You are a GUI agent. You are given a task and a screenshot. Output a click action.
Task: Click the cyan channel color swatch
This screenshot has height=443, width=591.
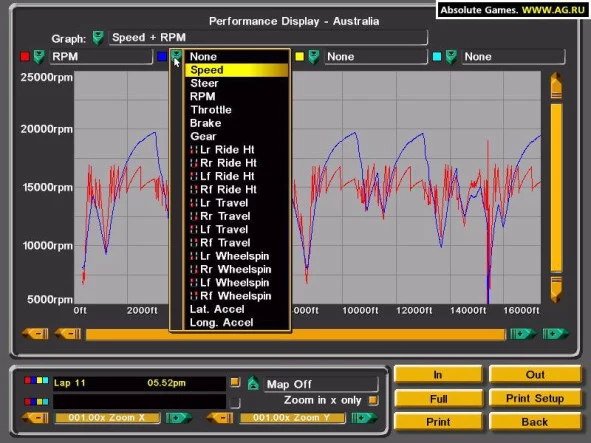click(x=437, y=57)
